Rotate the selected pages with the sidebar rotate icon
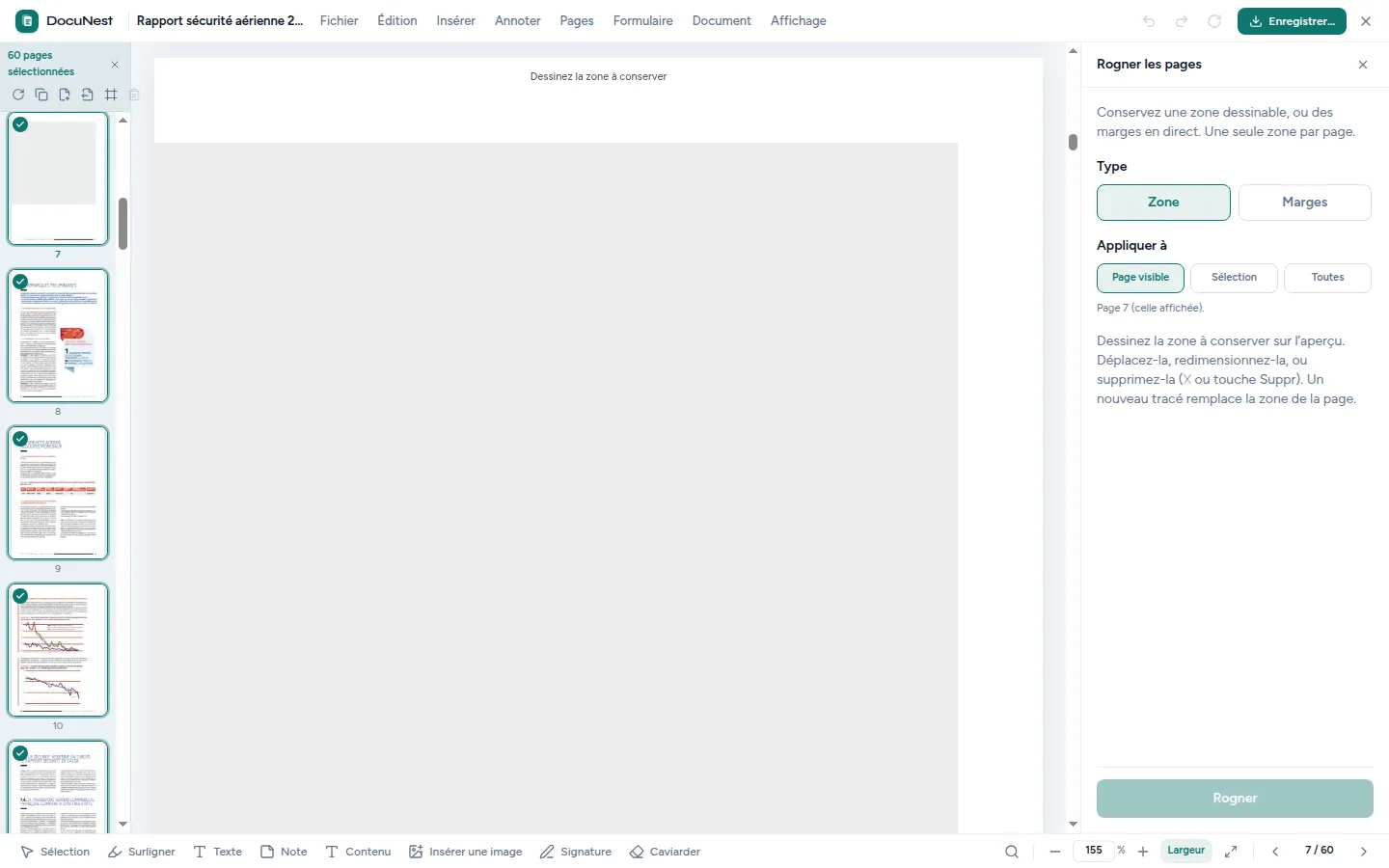 pyautogui.click(x=18, y=95)
